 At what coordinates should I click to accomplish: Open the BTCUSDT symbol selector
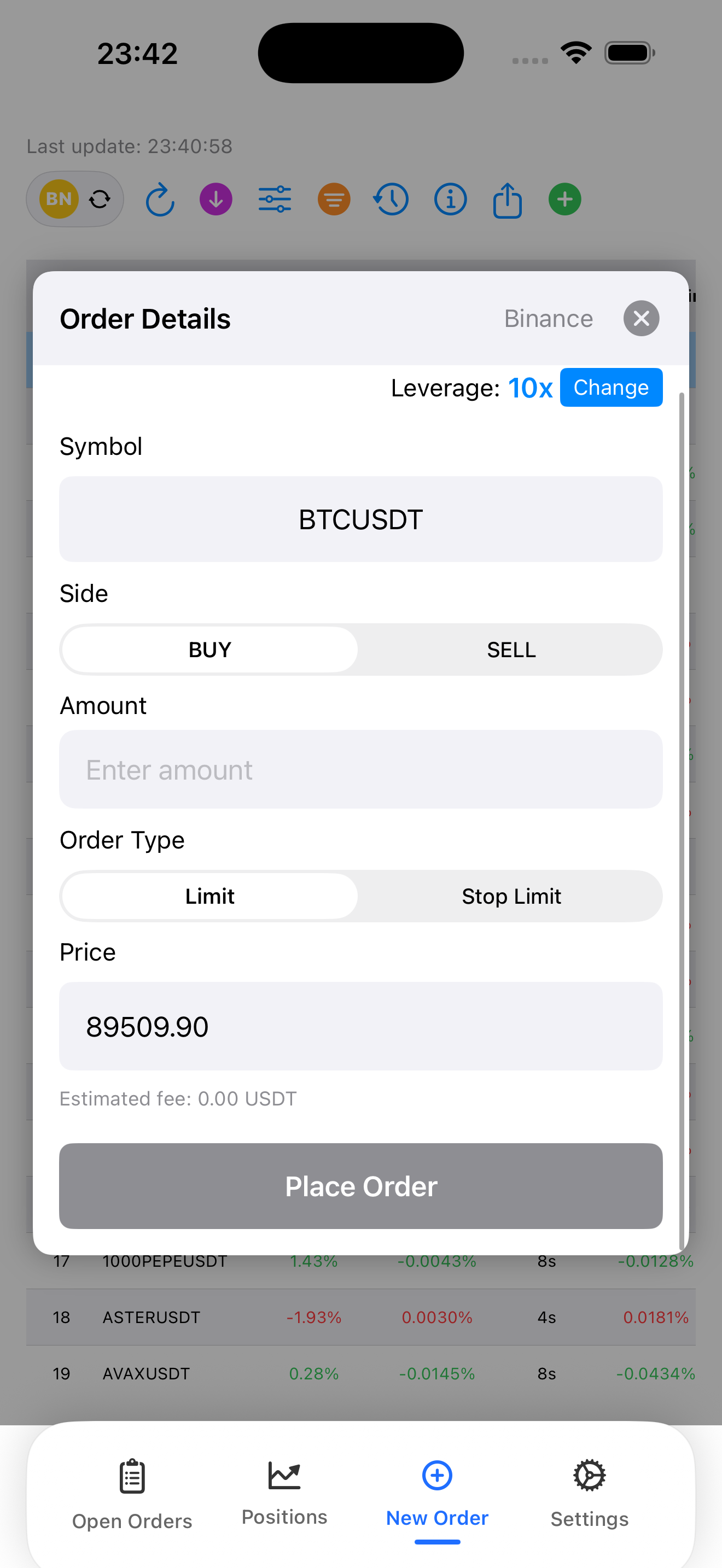pos(361,519)
